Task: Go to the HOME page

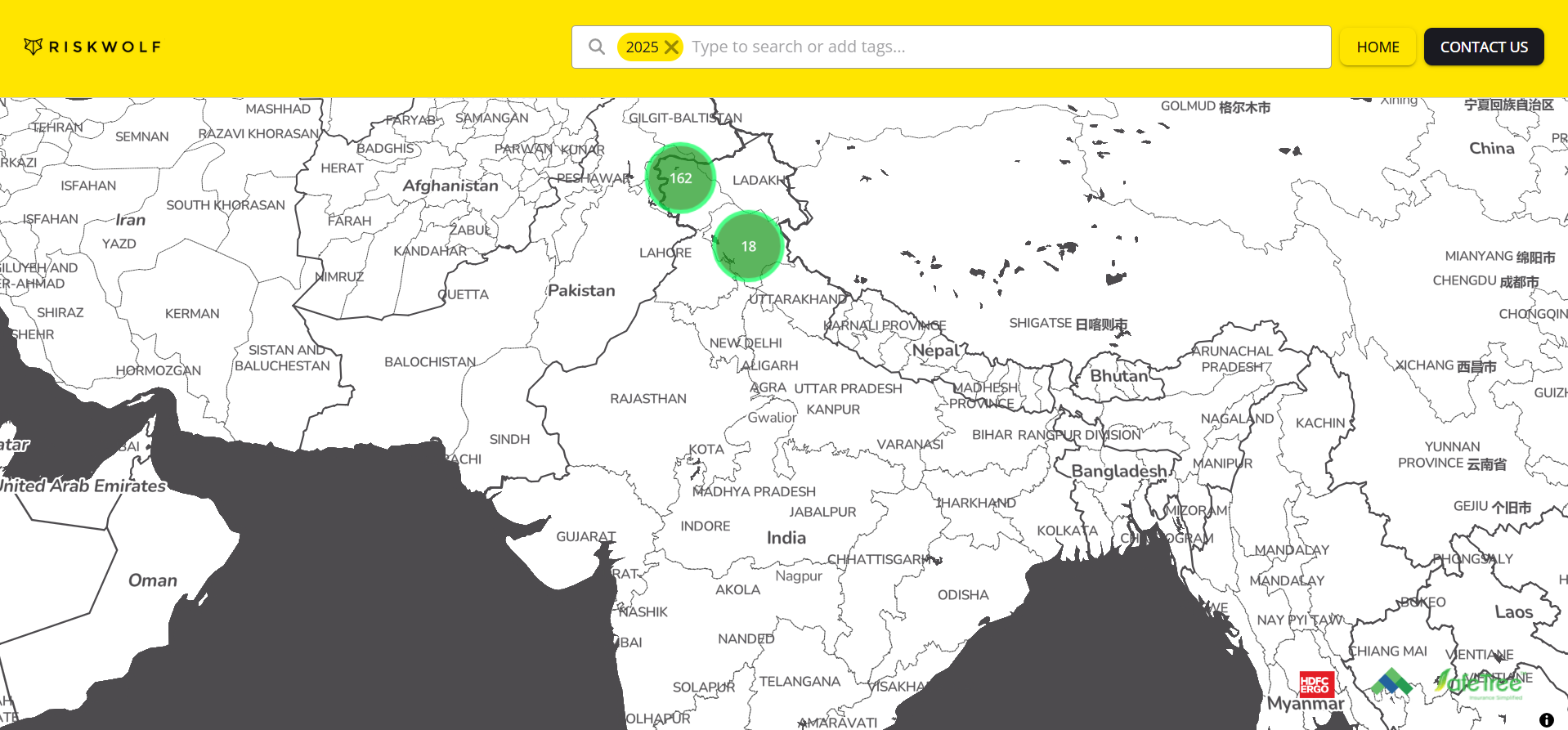Action: 1378,47
